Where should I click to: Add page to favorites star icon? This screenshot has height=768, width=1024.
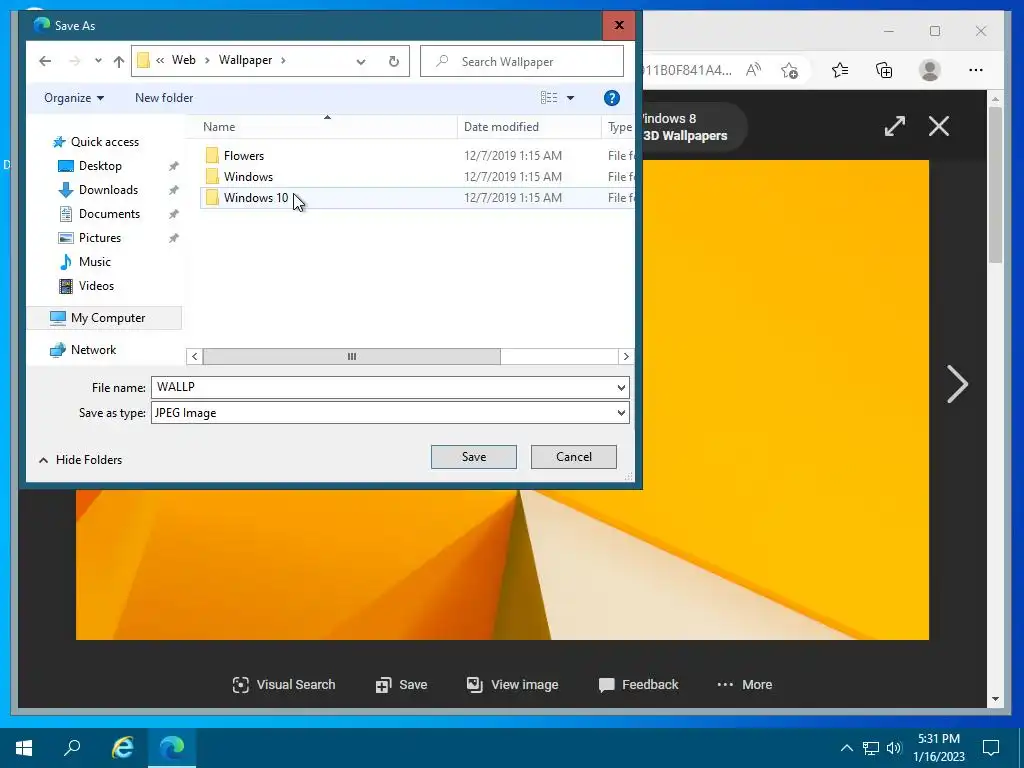(790, 70)
